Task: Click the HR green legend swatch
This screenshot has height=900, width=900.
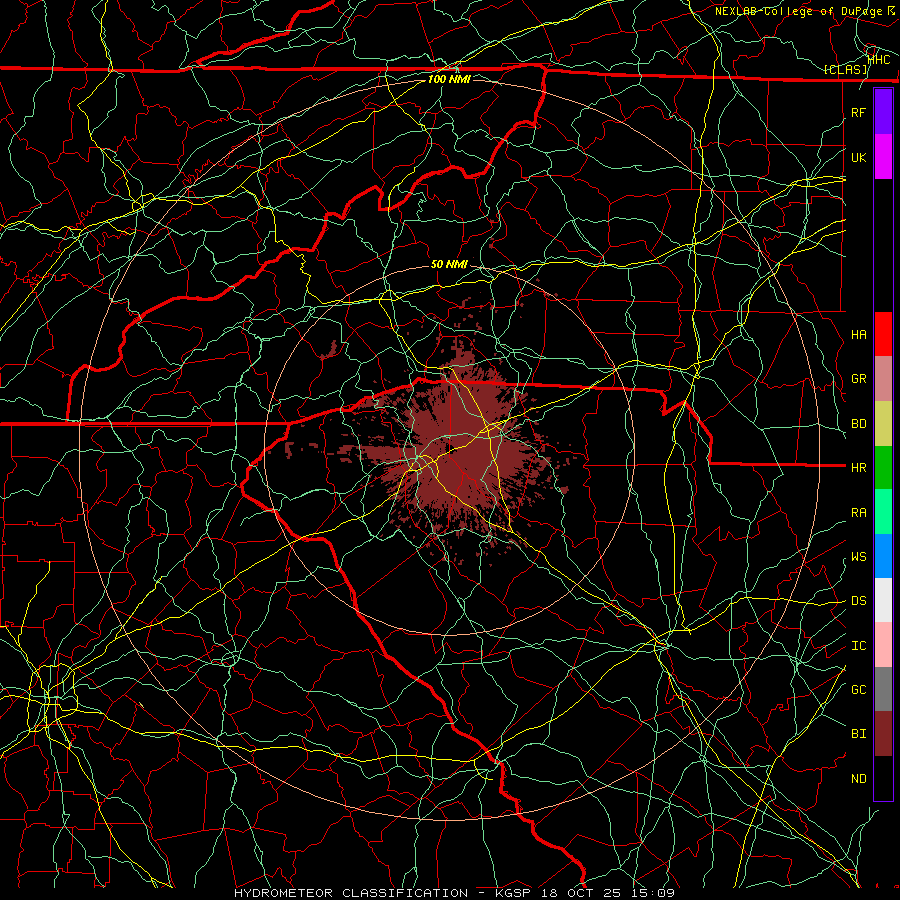Action: (883, 468)
